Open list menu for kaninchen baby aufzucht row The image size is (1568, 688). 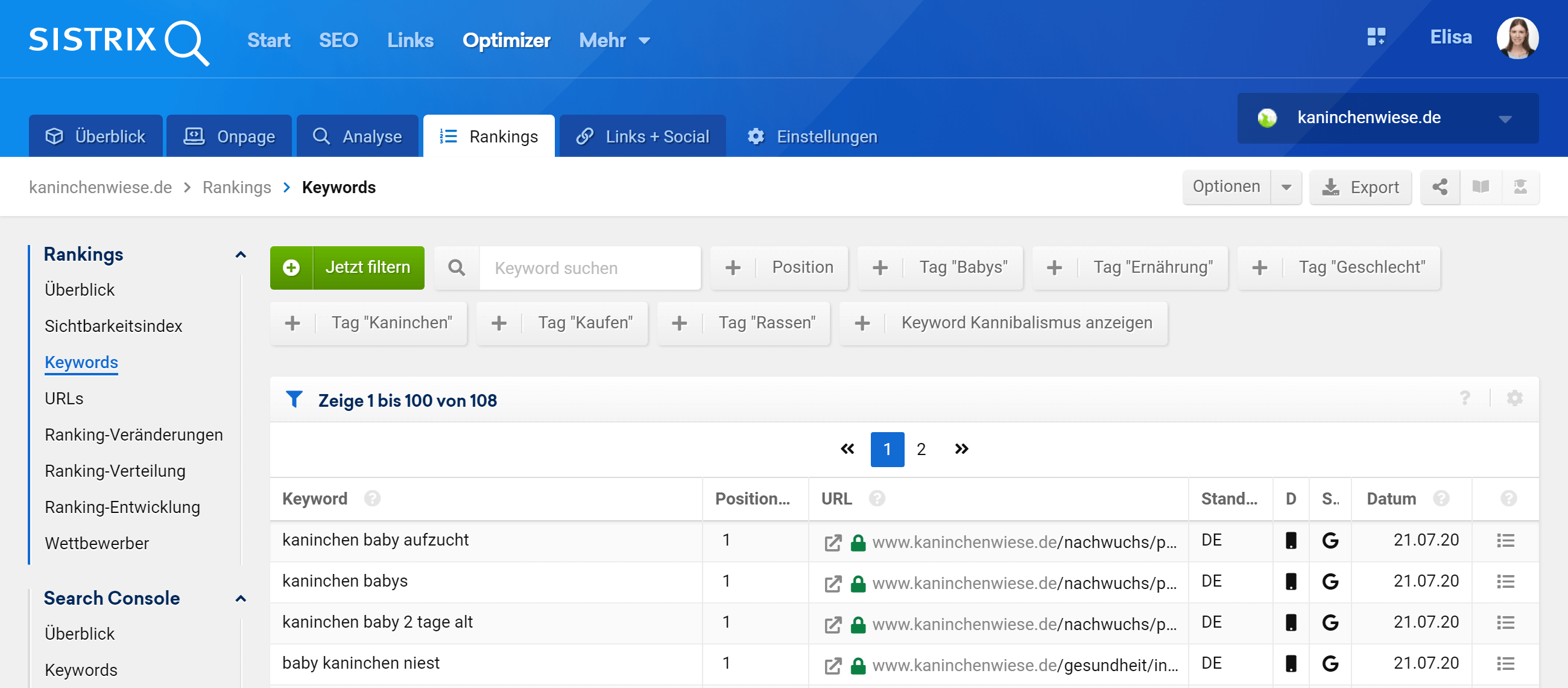(x=1505, y=541)
